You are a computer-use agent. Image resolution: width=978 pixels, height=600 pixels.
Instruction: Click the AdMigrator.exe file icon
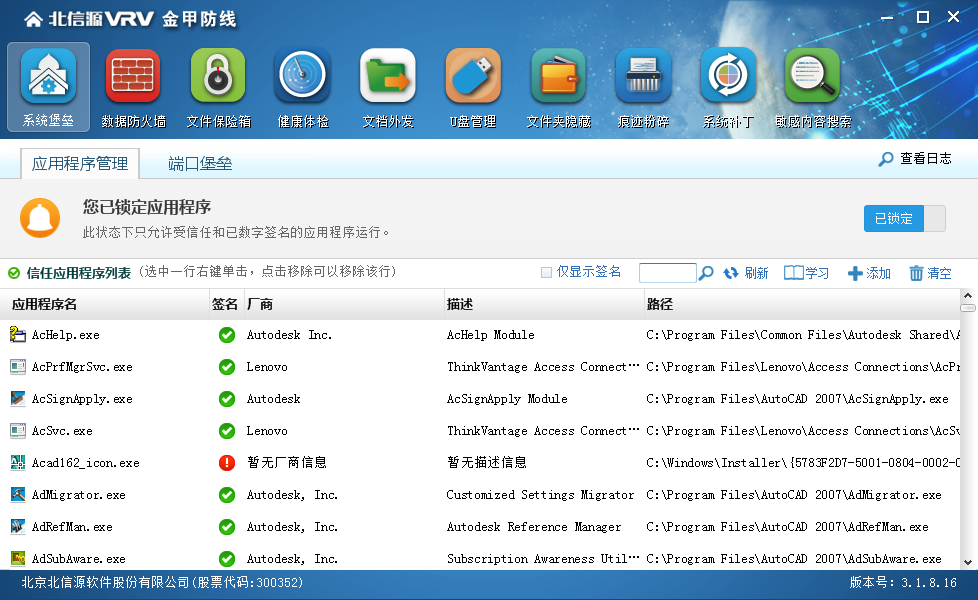pyautogui.click(x=17, y=495)
